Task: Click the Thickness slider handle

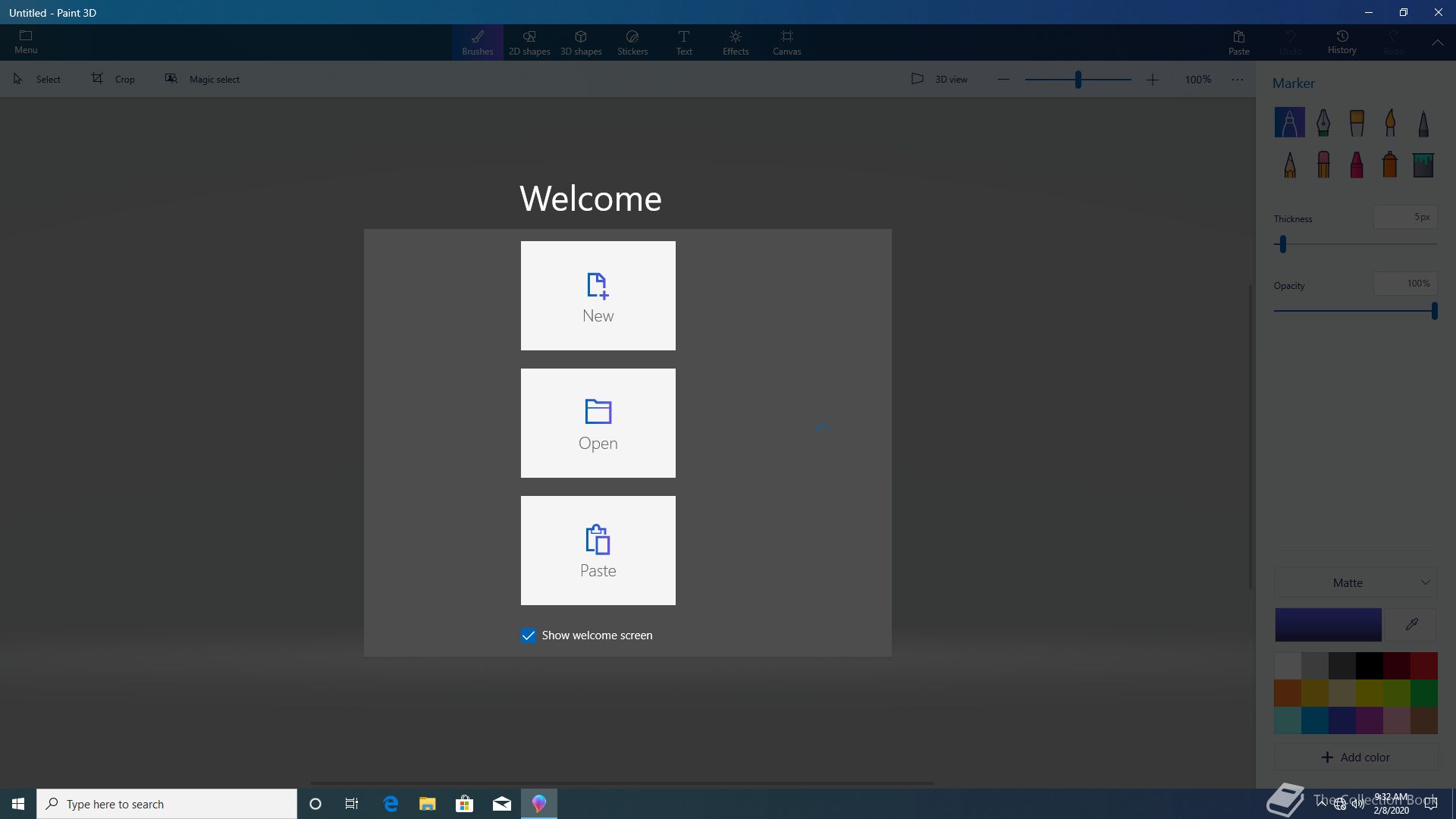Action: (x=1283, y=244)
